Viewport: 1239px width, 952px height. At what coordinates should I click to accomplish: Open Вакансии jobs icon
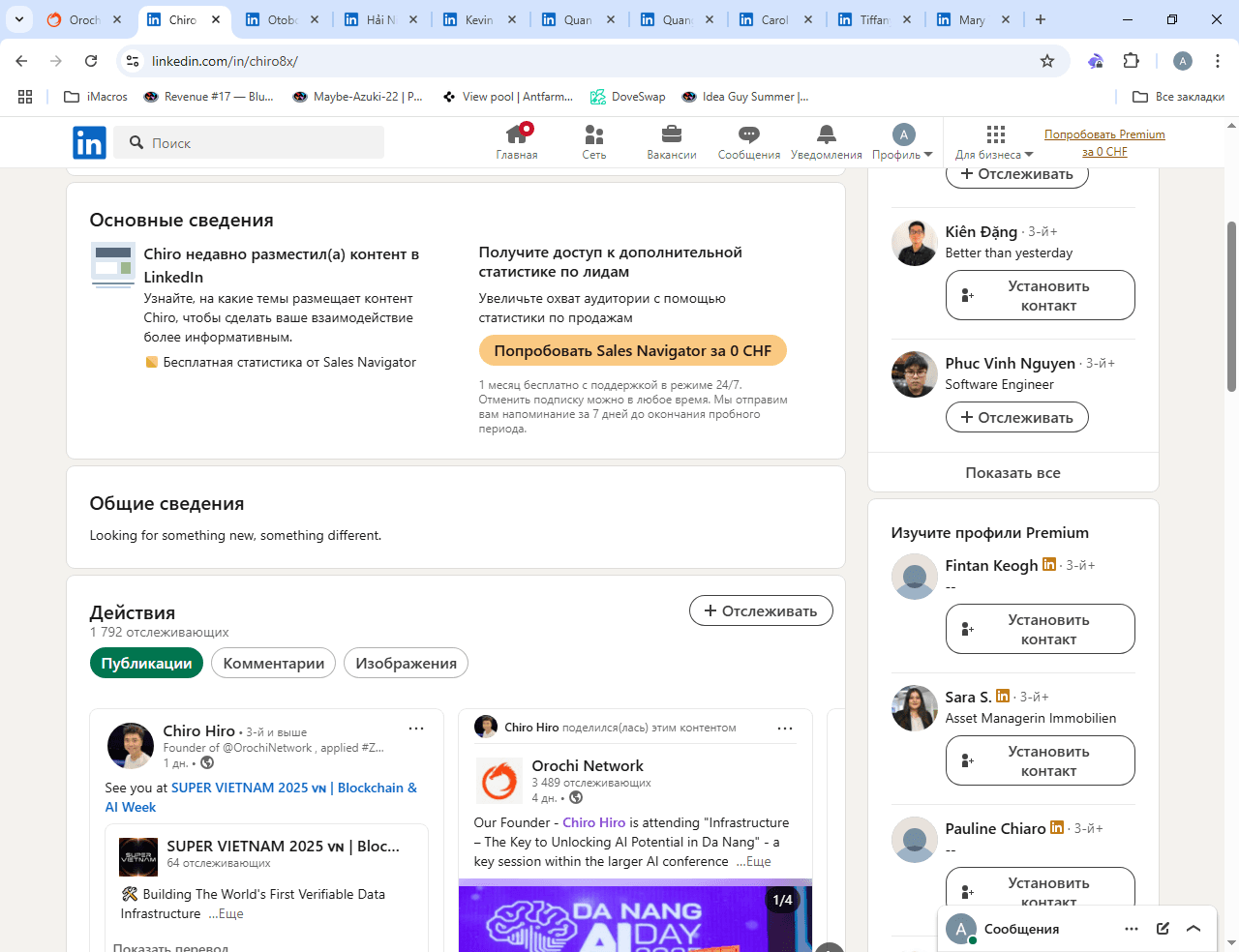pos(672,142)
